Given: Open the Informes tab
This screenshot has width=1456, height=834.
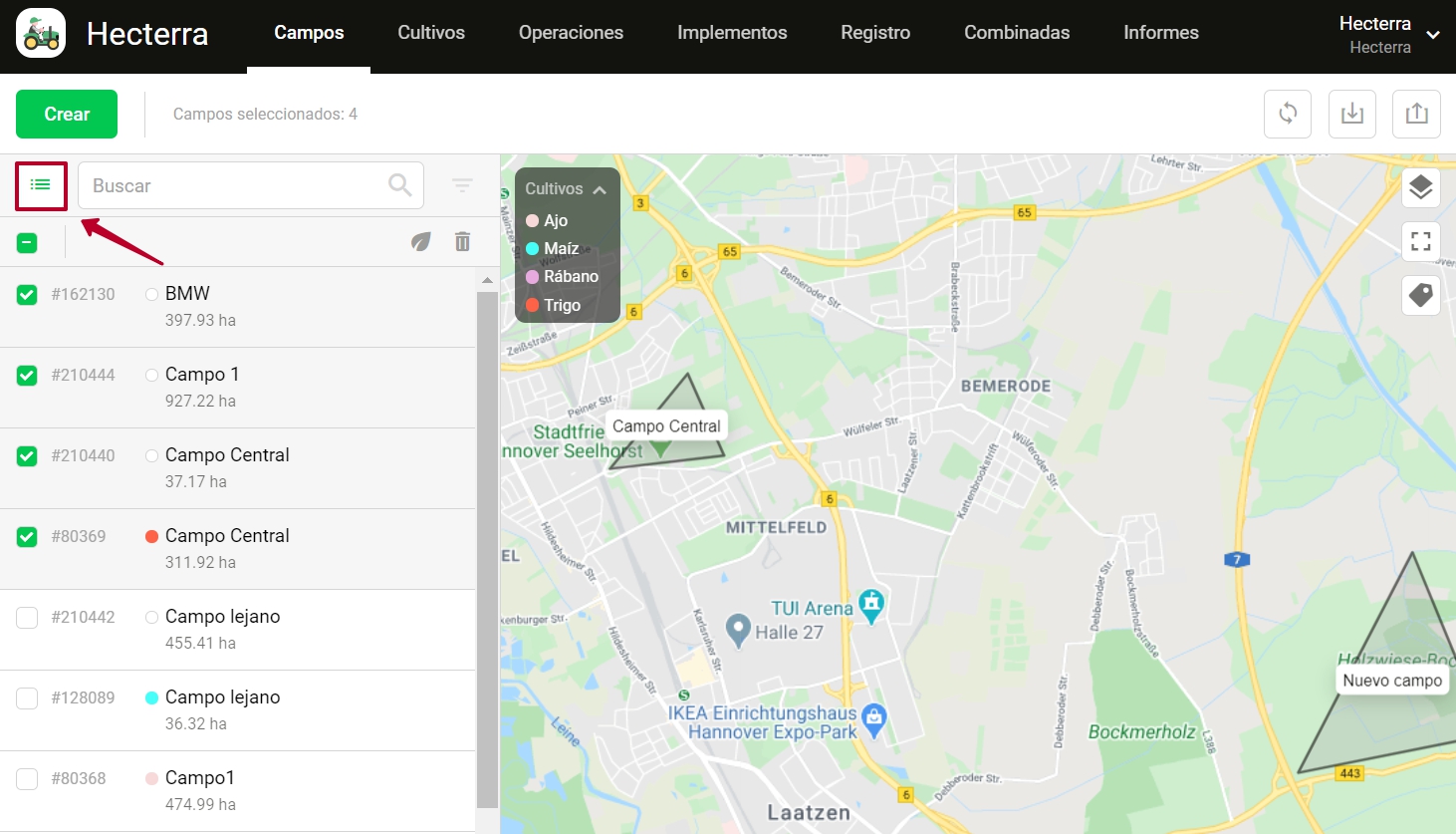Looking at the screenshot, I should [1160, 33].
